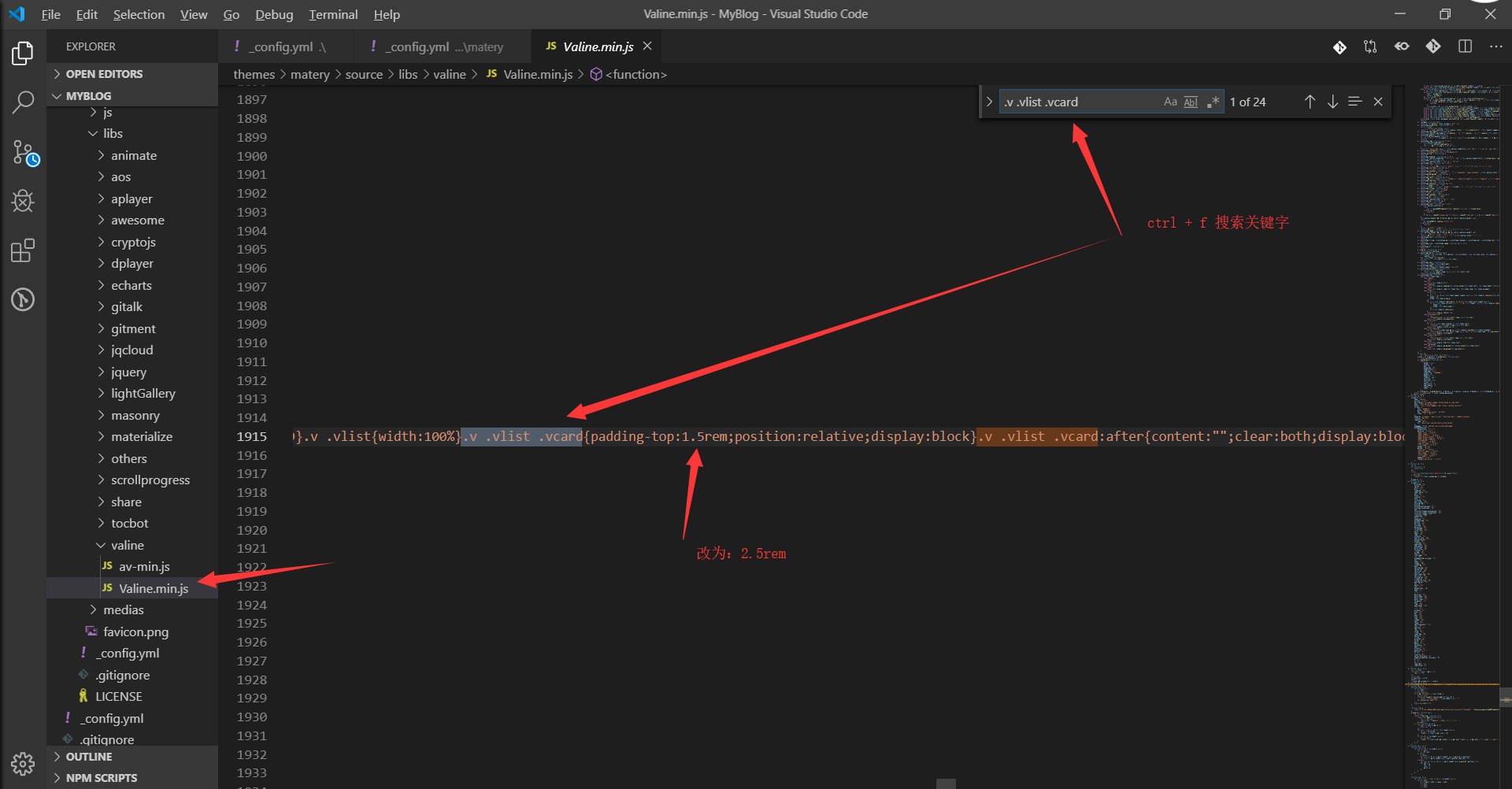Click the first GitLens diamond icon in editor toolbar
Viewport: 1512px width, 789px height.
1340,47
